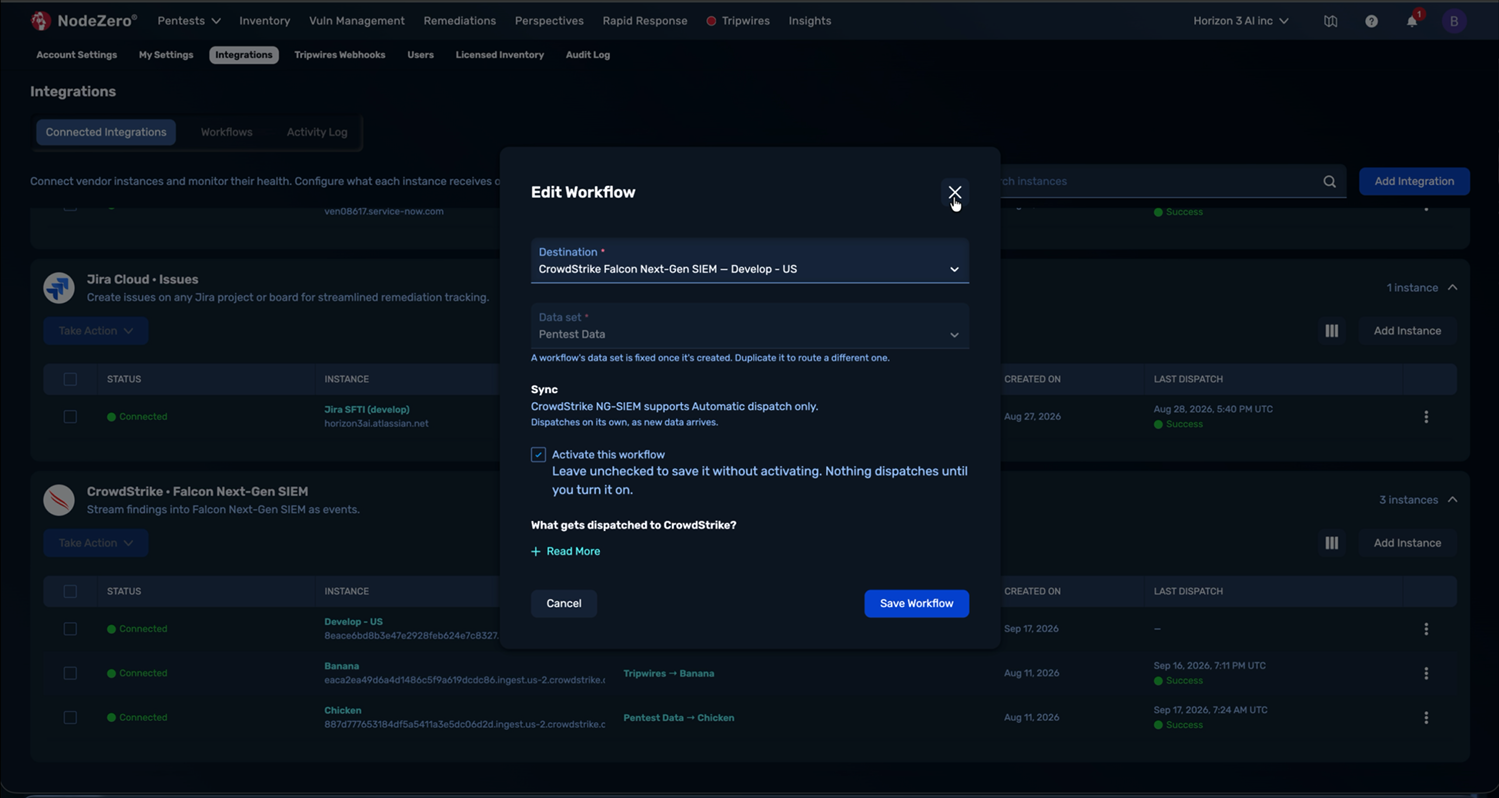Cancel editing the workflow

coord(564,603)
